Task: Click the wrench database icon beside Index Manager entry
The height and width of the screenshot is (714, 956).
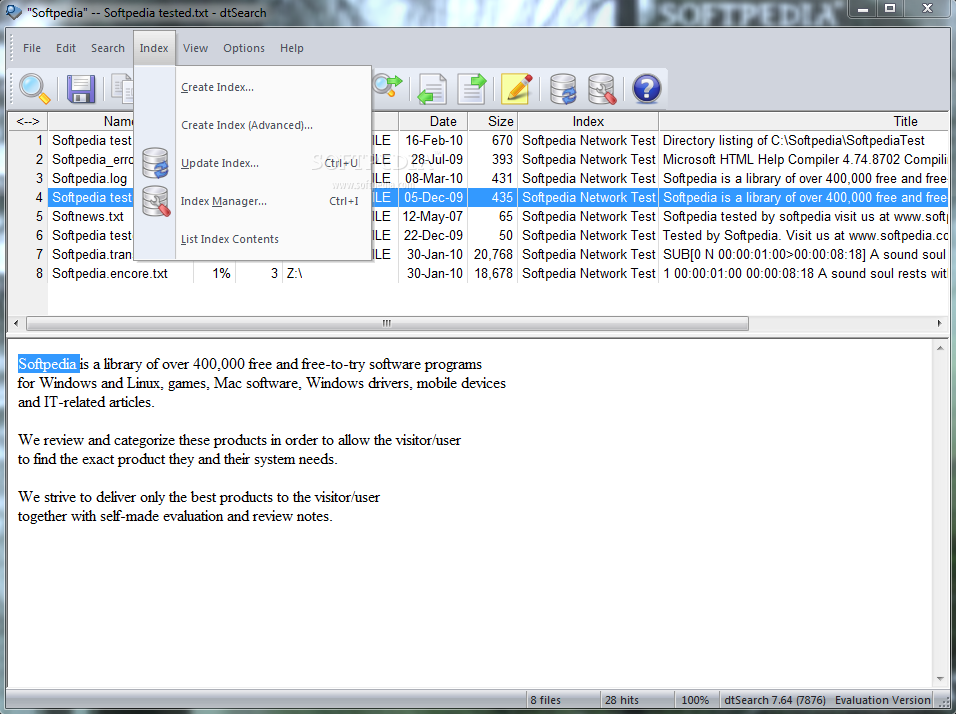Action: (155, 201)
